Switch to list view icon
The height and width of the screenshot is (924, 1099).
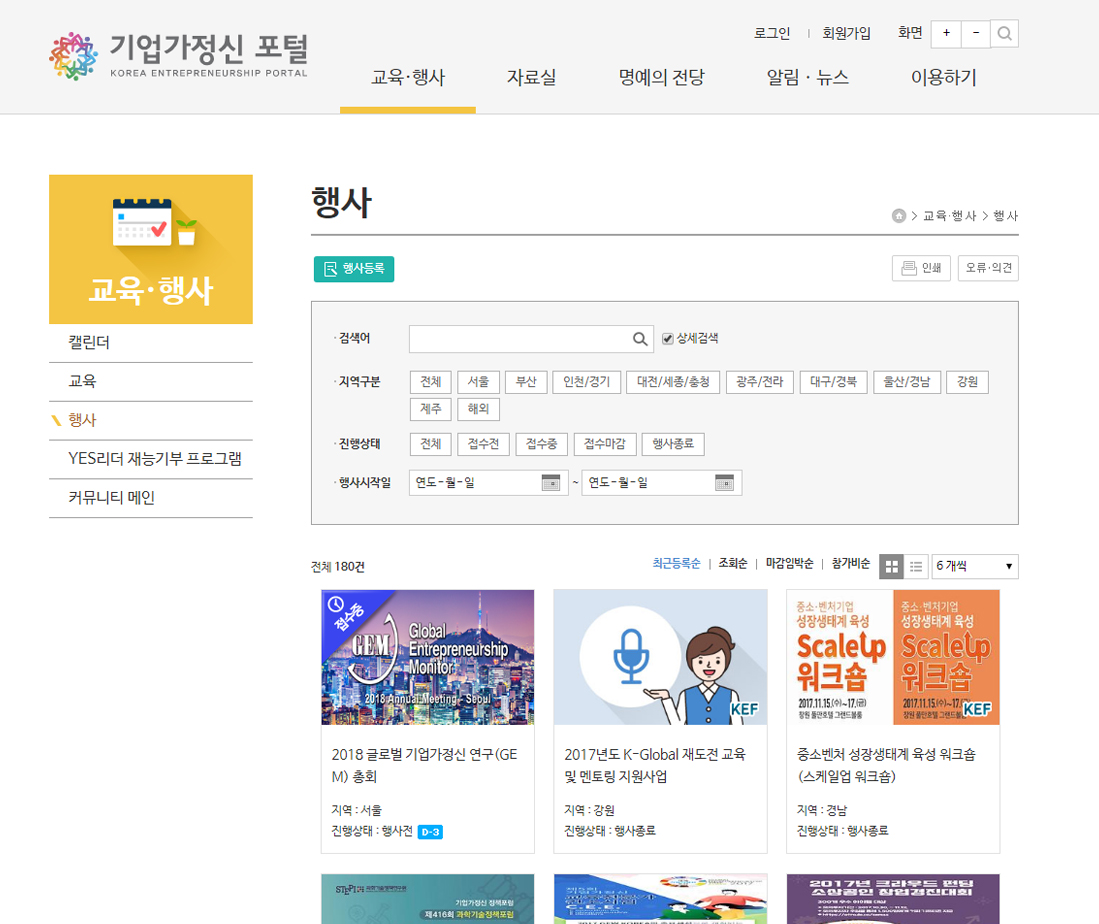click(916, 566)
